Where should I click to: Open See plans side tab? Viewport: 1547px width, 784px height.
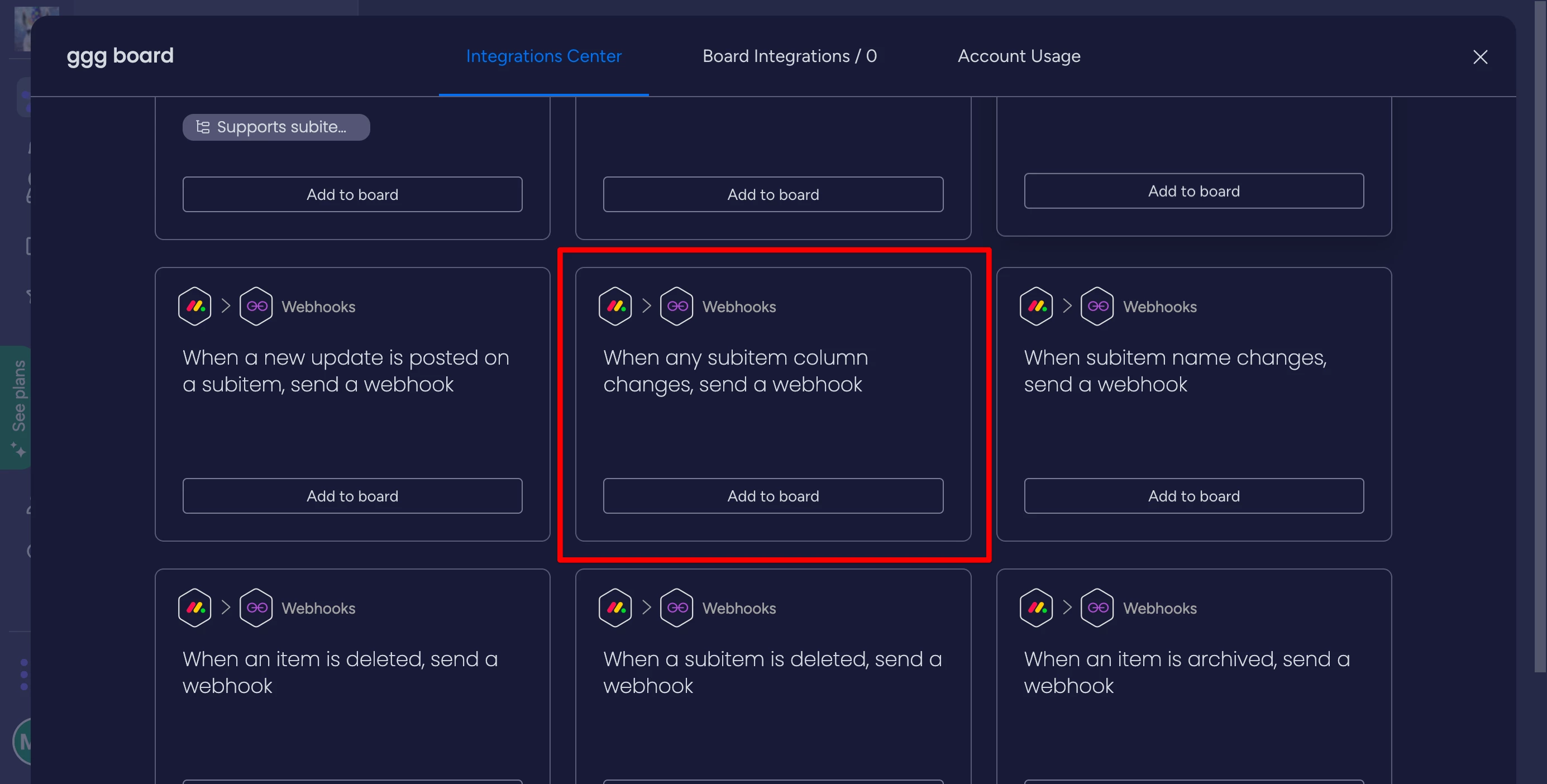pyautogui.click(x=17, y=407)
